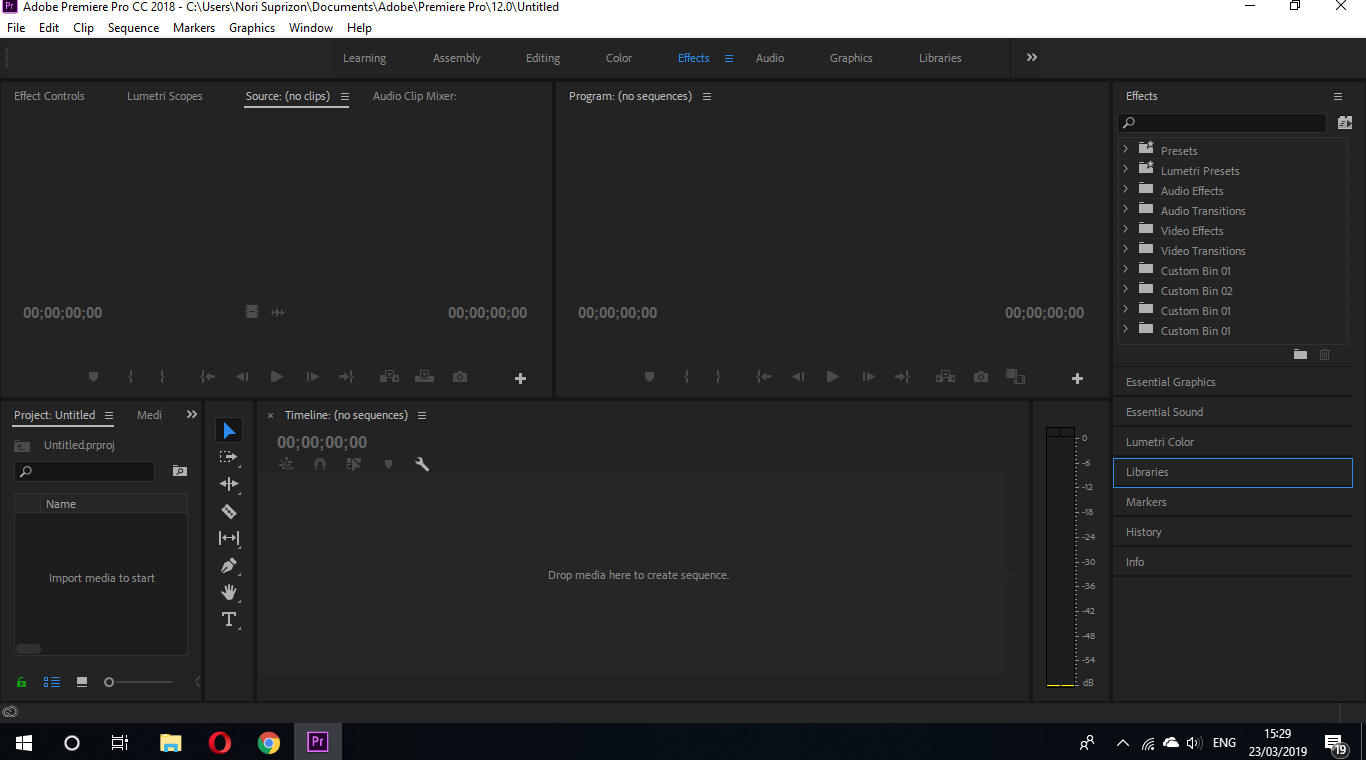Click Drag Audio Only icon
This screenshot has width=1366, height=760.
point(278,312)
